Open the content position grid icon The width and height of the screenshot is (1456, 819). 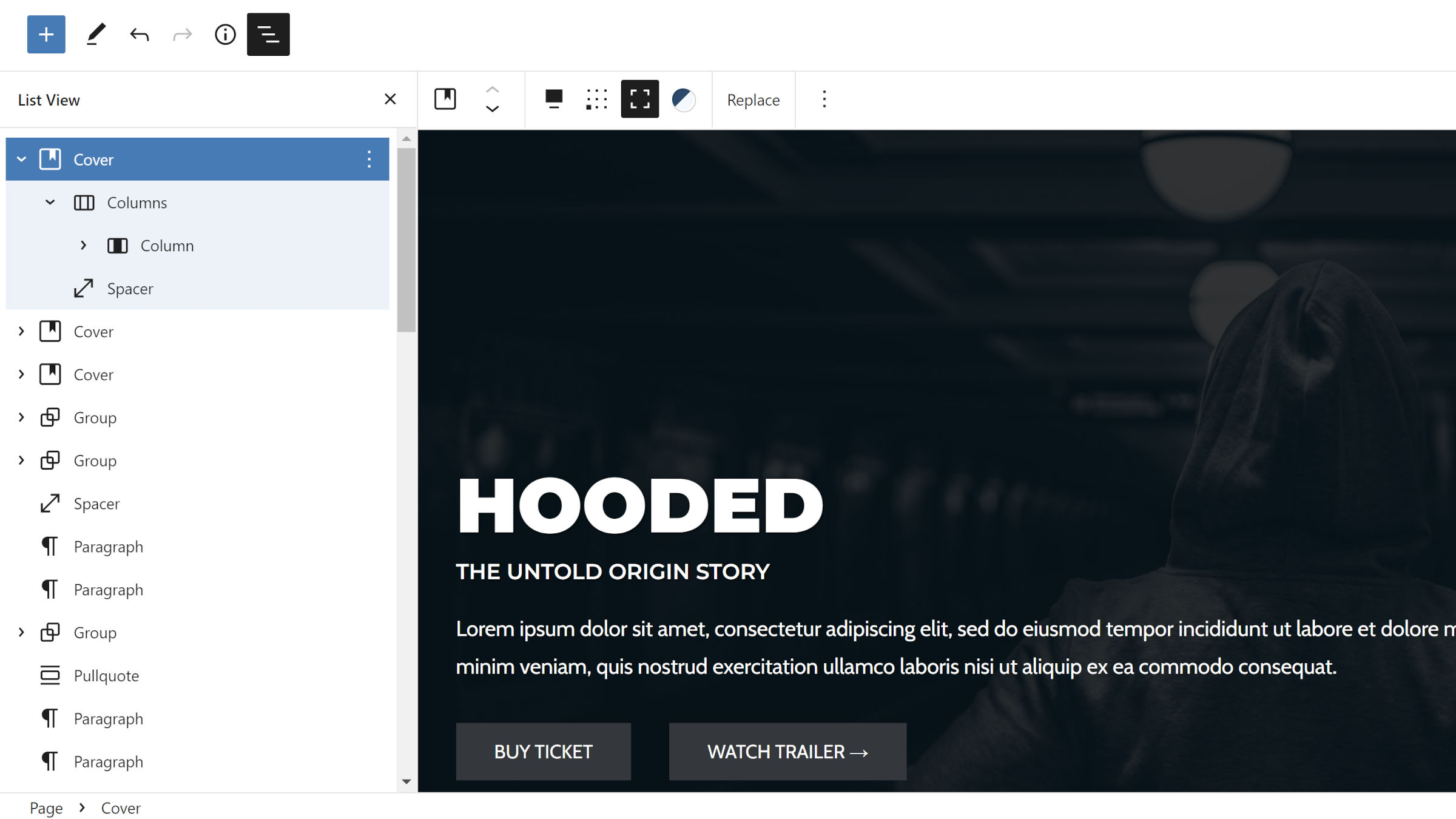596,99
